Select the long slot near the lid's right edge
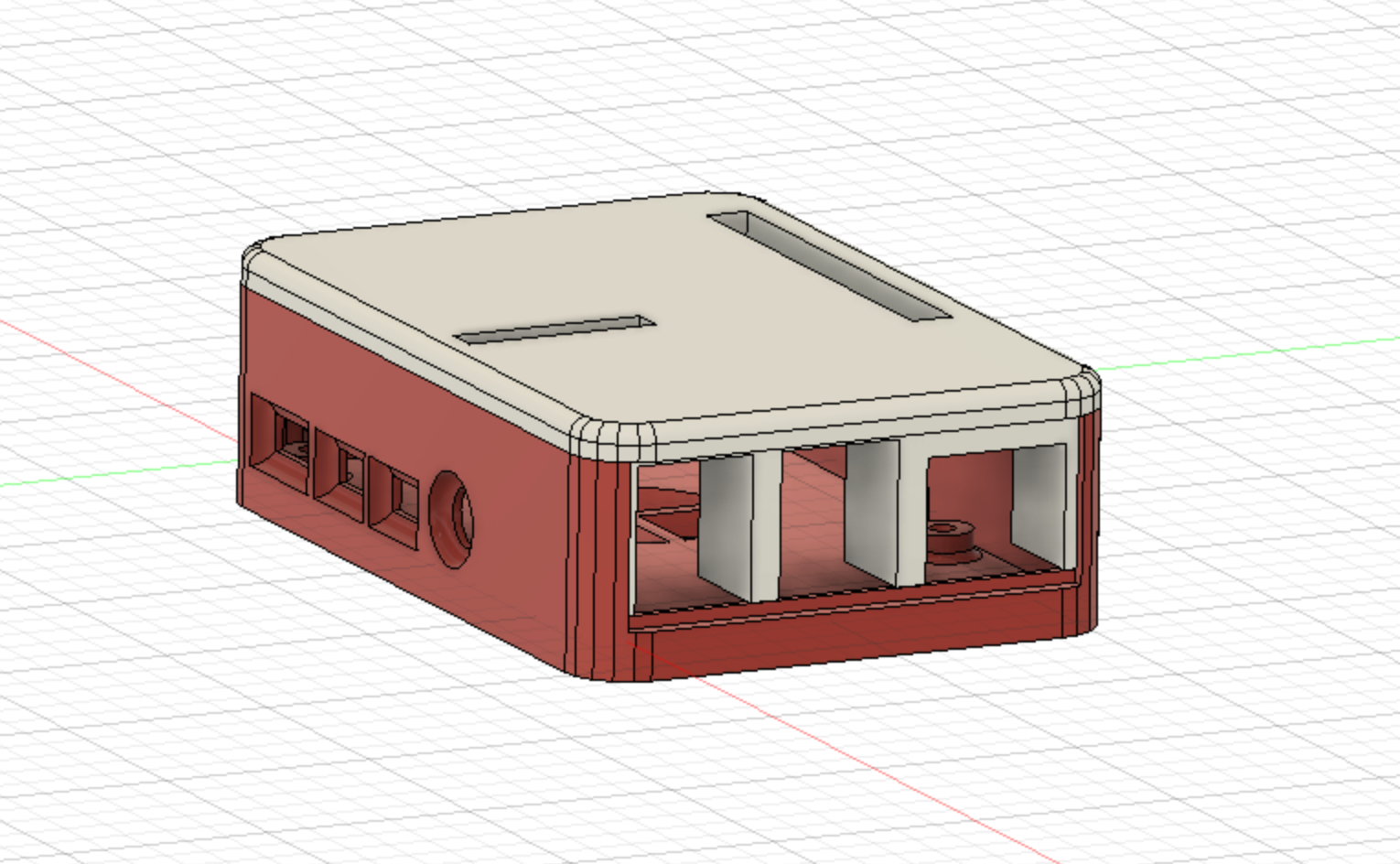The height and width of the screenshot is (864, 1400). tap(832, 266)
